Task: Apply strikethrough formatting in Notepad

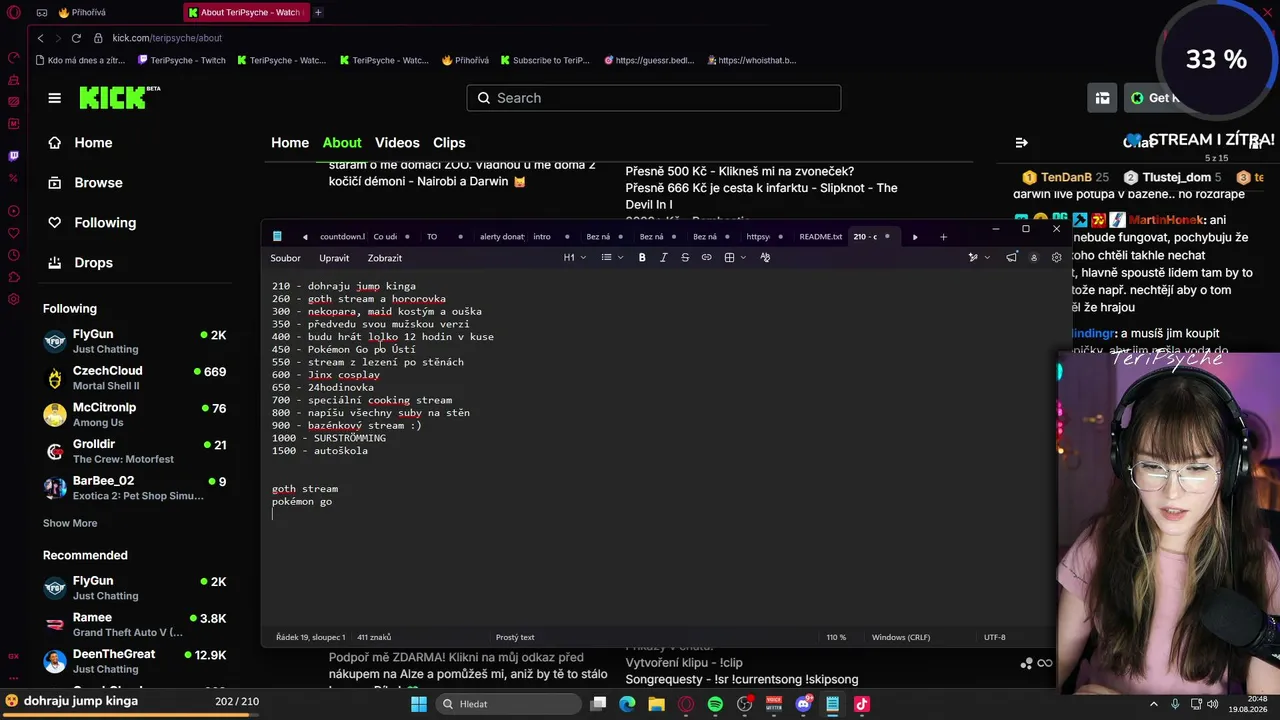Action: point(685,258)
